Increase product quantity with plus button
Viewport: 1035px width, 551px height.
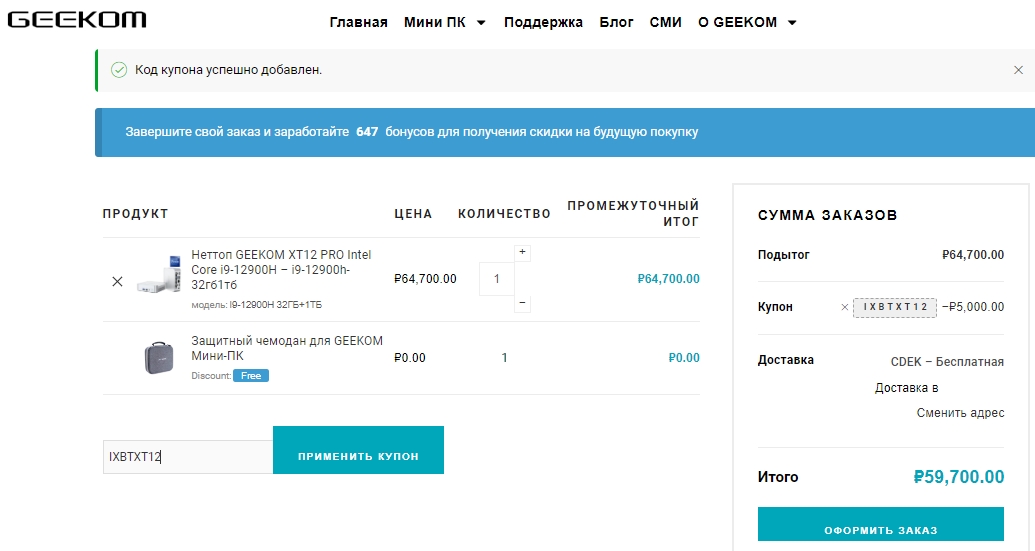click(522, 253)
